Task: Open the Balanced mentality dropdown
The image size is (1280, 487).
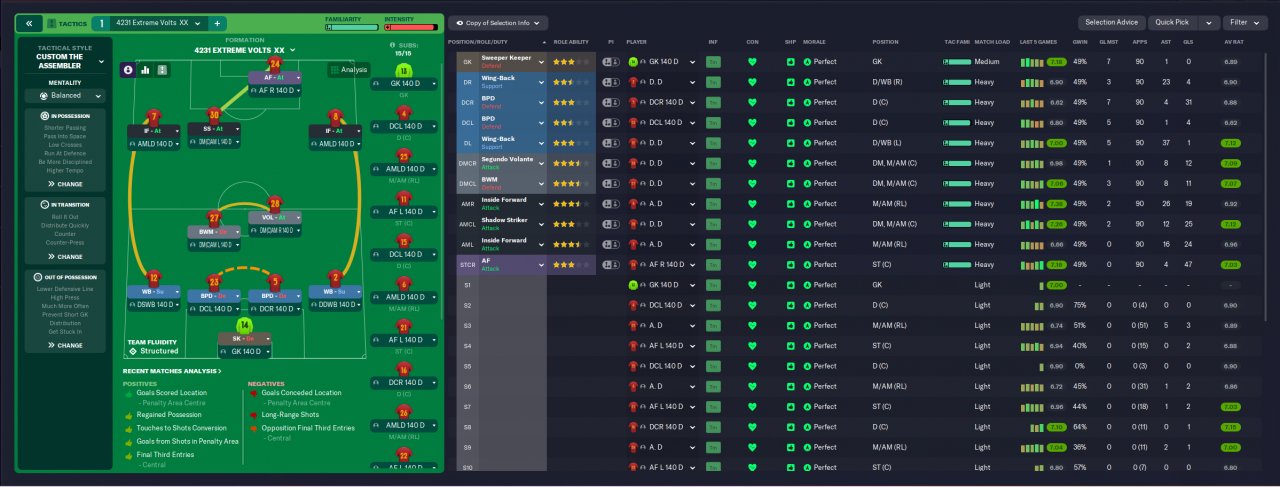Action: pyautogui.click(x=66, y=96)
